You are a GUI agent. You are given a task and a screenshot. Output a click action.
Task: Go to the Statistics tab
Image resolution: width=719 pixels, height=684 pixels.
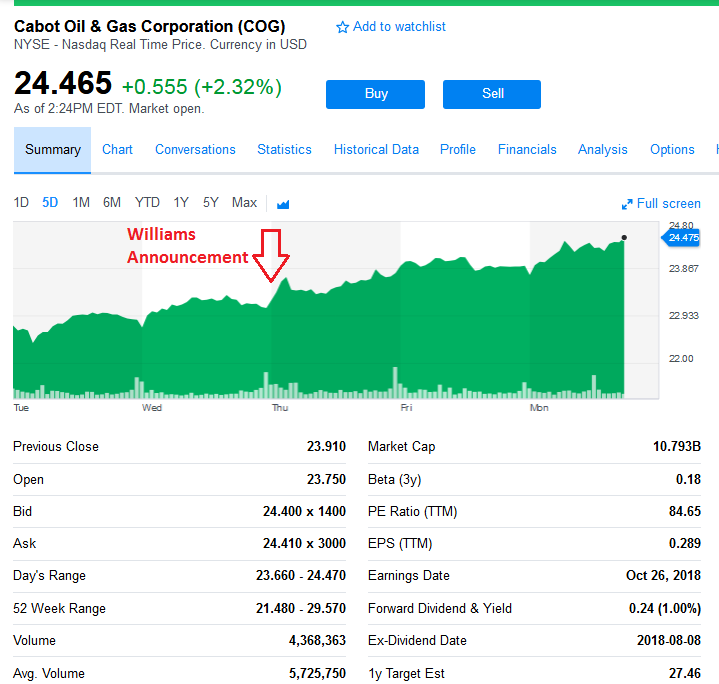pyautogui.click(x=284, y=149)
